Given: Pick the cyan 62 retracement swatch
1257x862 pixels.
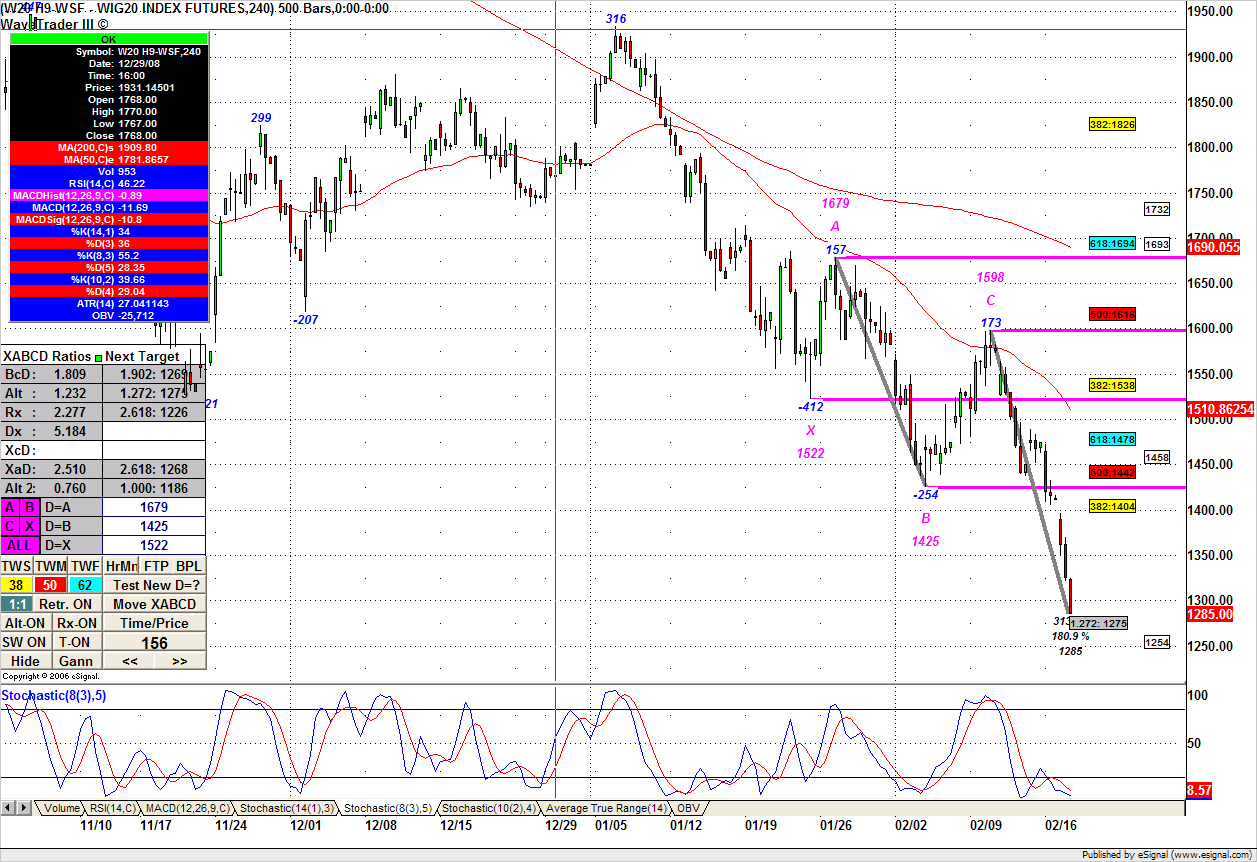Looking at the screenshot, I should (85, 584).
